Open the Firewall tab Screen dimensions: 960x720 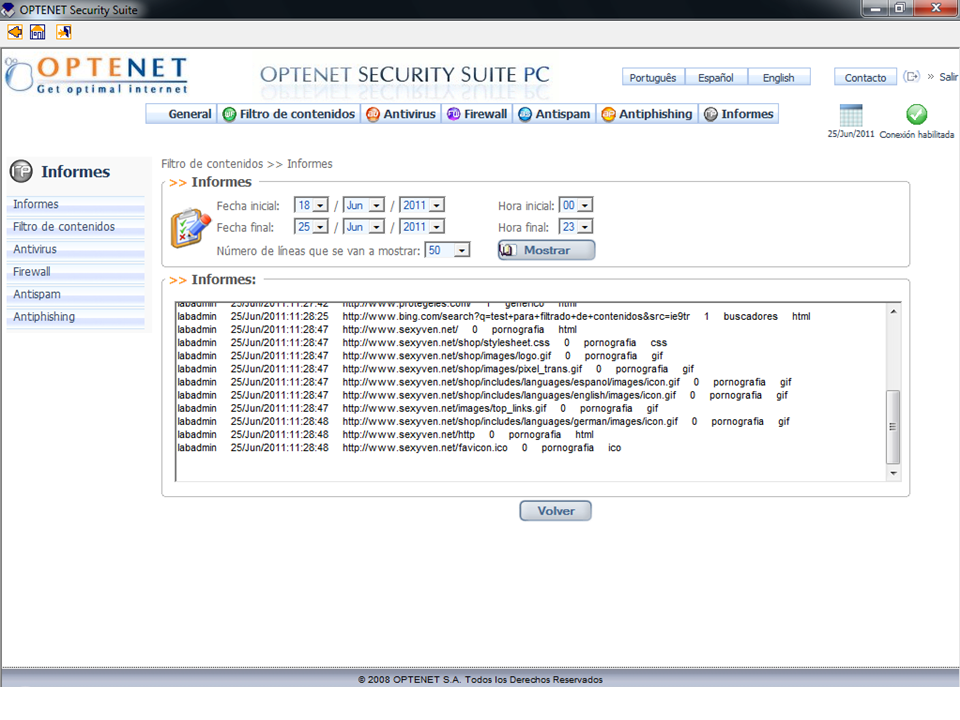point(477,114)
